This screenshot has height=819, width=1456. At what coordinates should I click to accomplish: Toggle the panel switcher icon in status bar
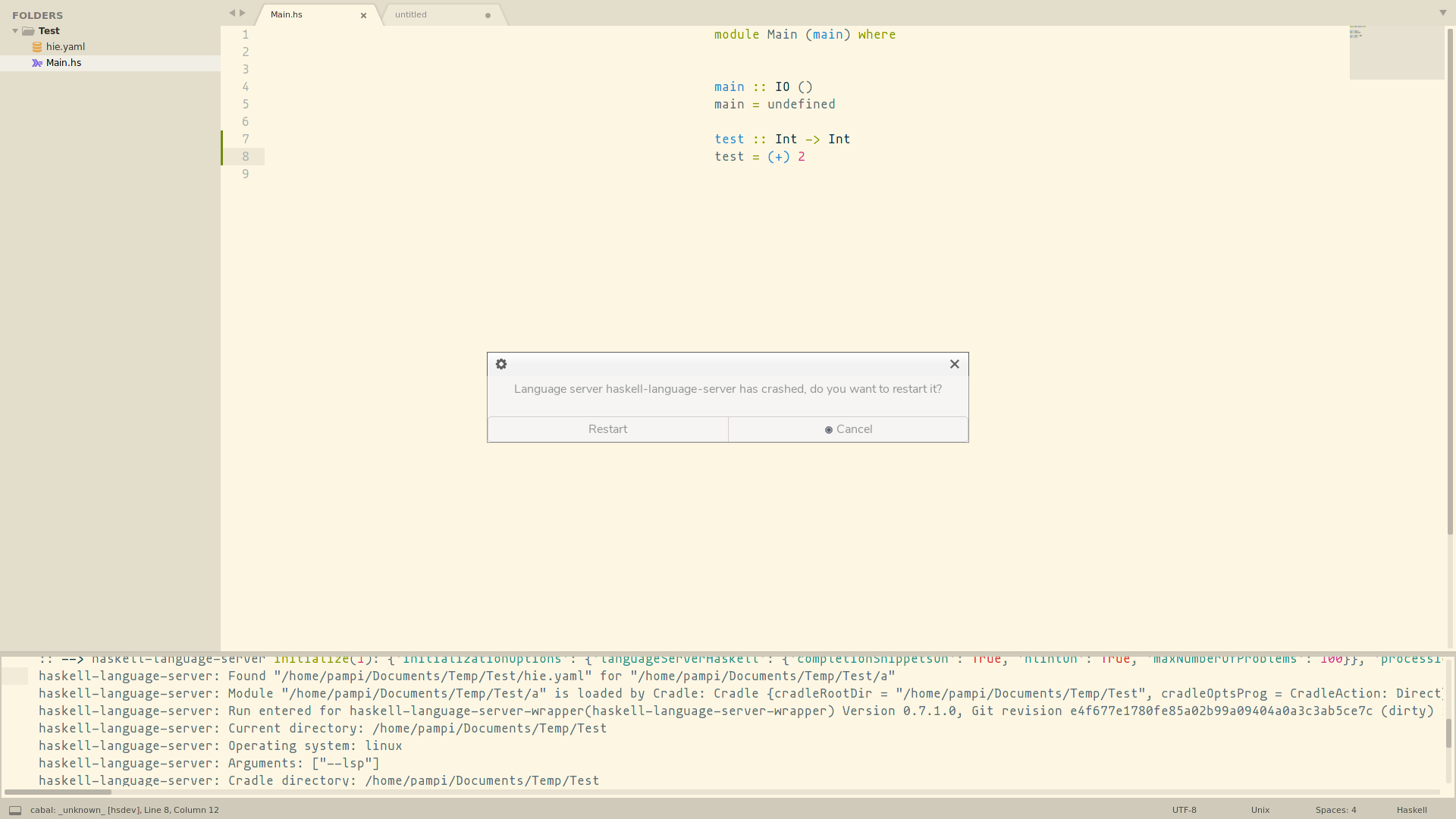(15, 810)
